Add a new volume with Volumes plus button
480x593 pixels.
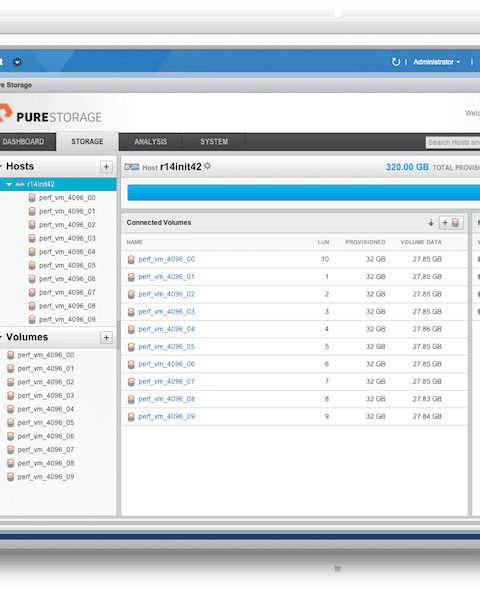[x=106, y=337]
